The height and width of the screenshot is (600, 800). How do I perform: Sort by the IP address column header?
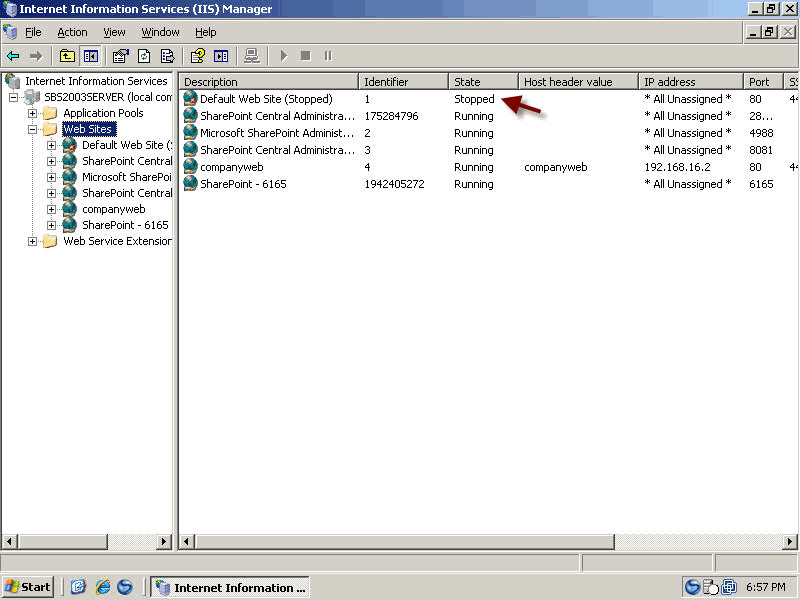(x=691, y=82)
